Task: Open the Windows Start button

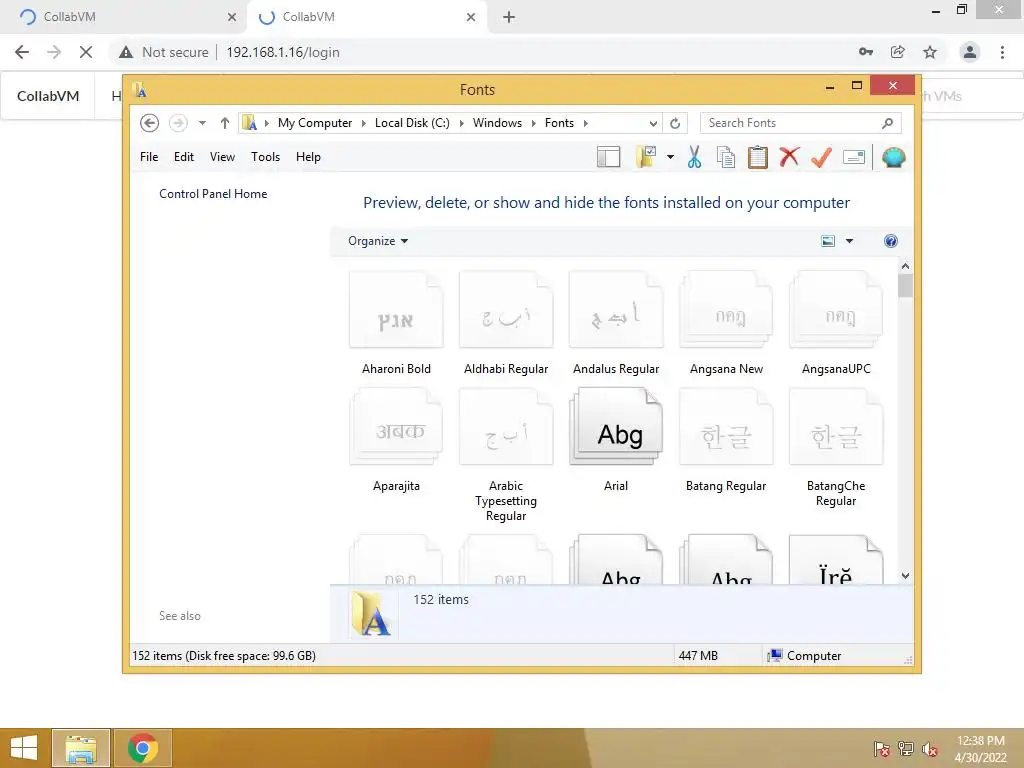Action: pos(24,748)
